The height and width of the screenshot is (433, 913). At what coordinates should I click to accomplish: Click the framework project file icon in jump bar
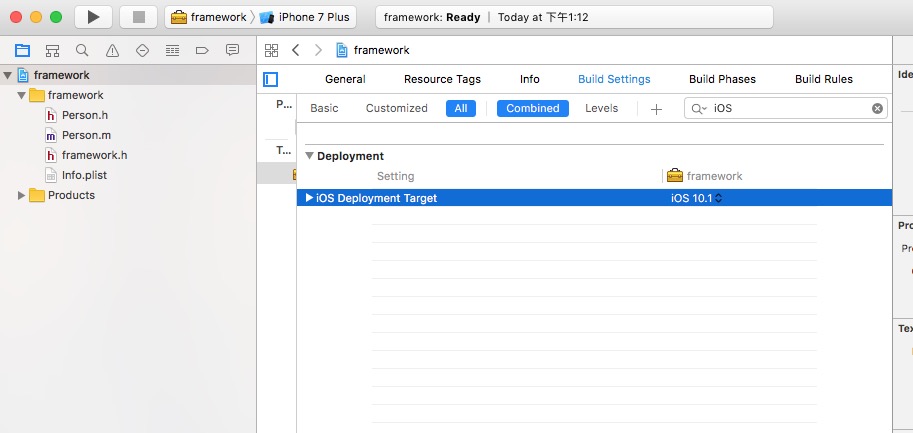[x=342, y=50]
